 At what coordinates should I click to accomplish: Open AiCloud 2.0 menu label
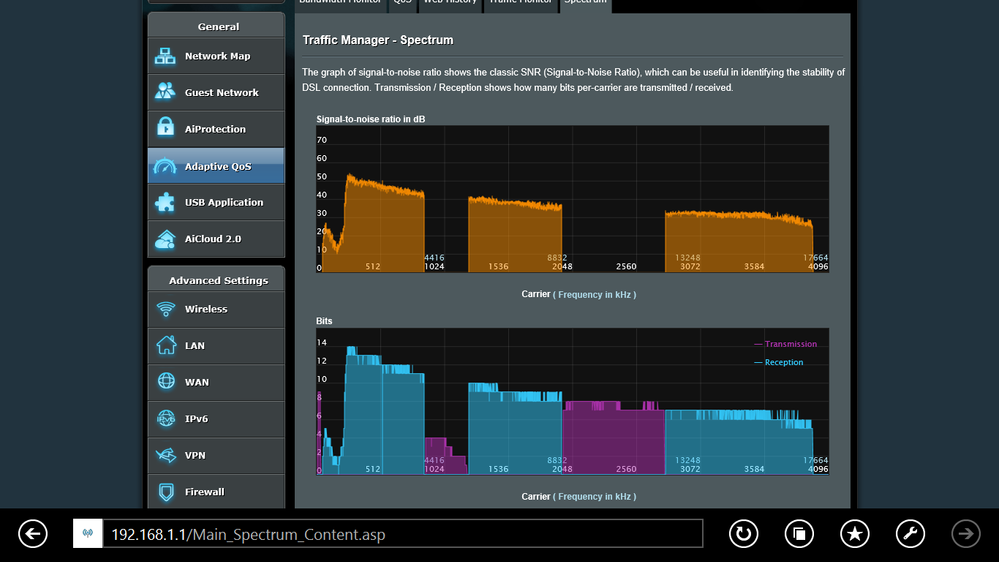(213, 239)
